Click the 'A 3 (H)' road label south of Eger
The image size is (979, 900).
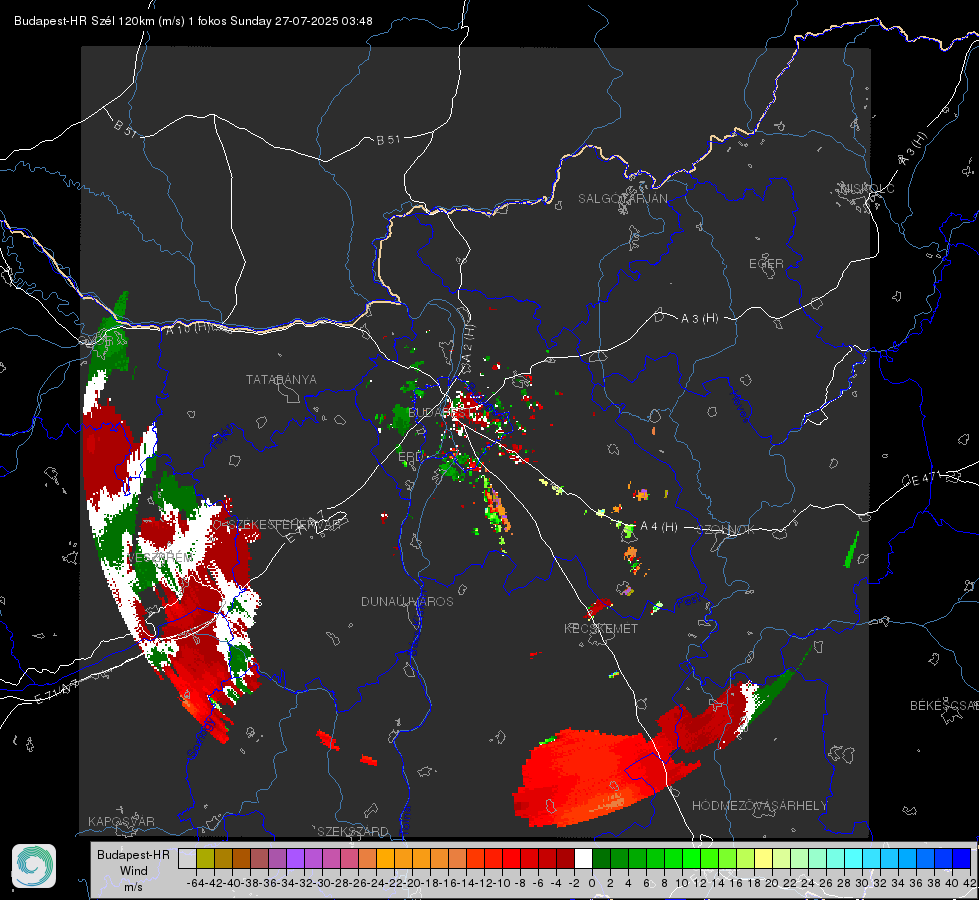[x=699, y=319]
